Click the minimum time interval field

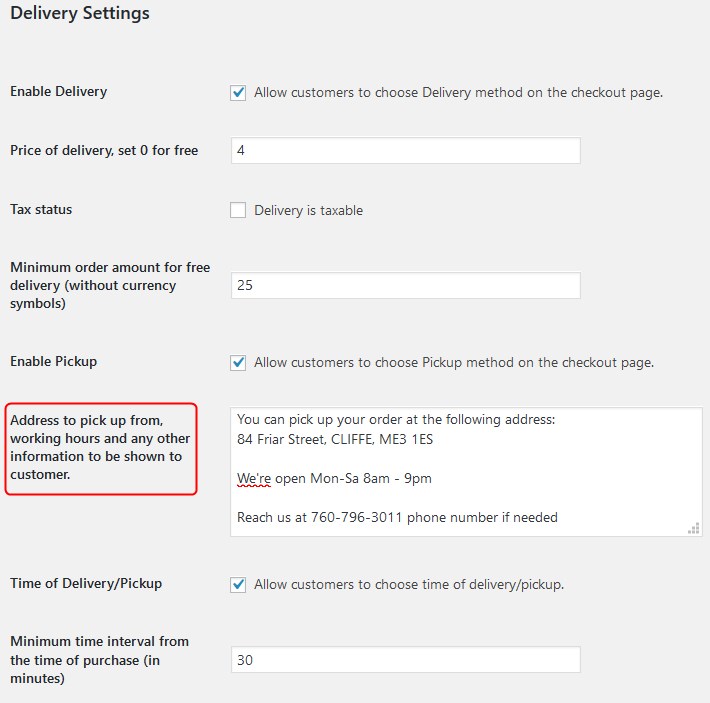[405, 660]
